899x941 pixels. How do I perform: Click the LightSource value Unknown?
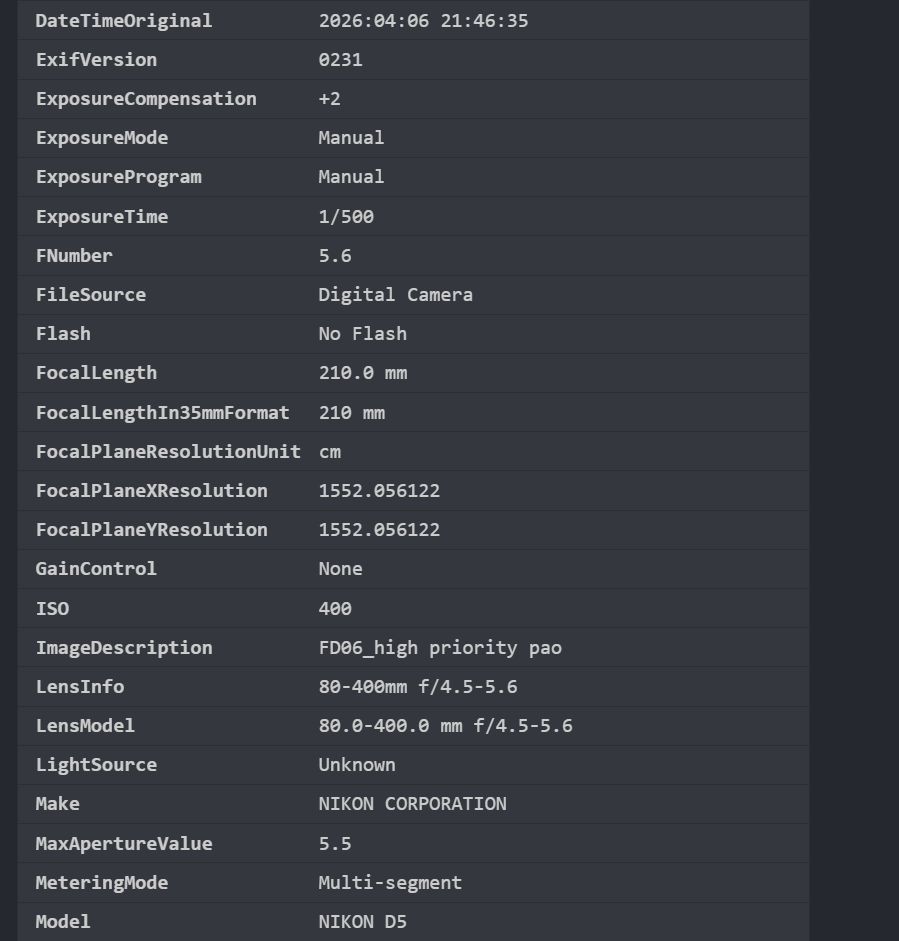[357, 765]
